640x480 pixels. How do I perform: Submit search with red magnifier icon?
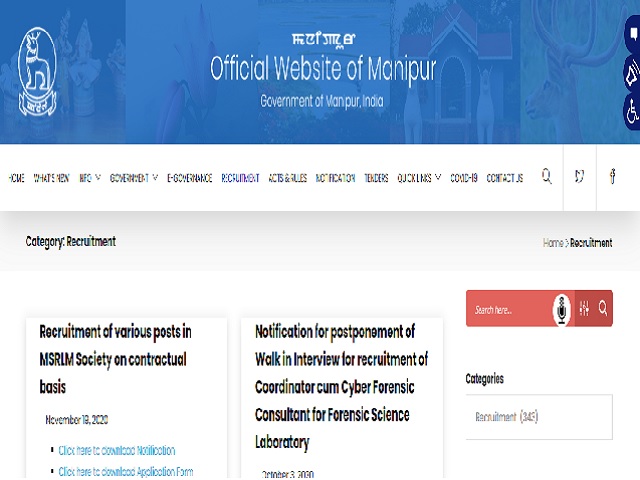point(603,308)
